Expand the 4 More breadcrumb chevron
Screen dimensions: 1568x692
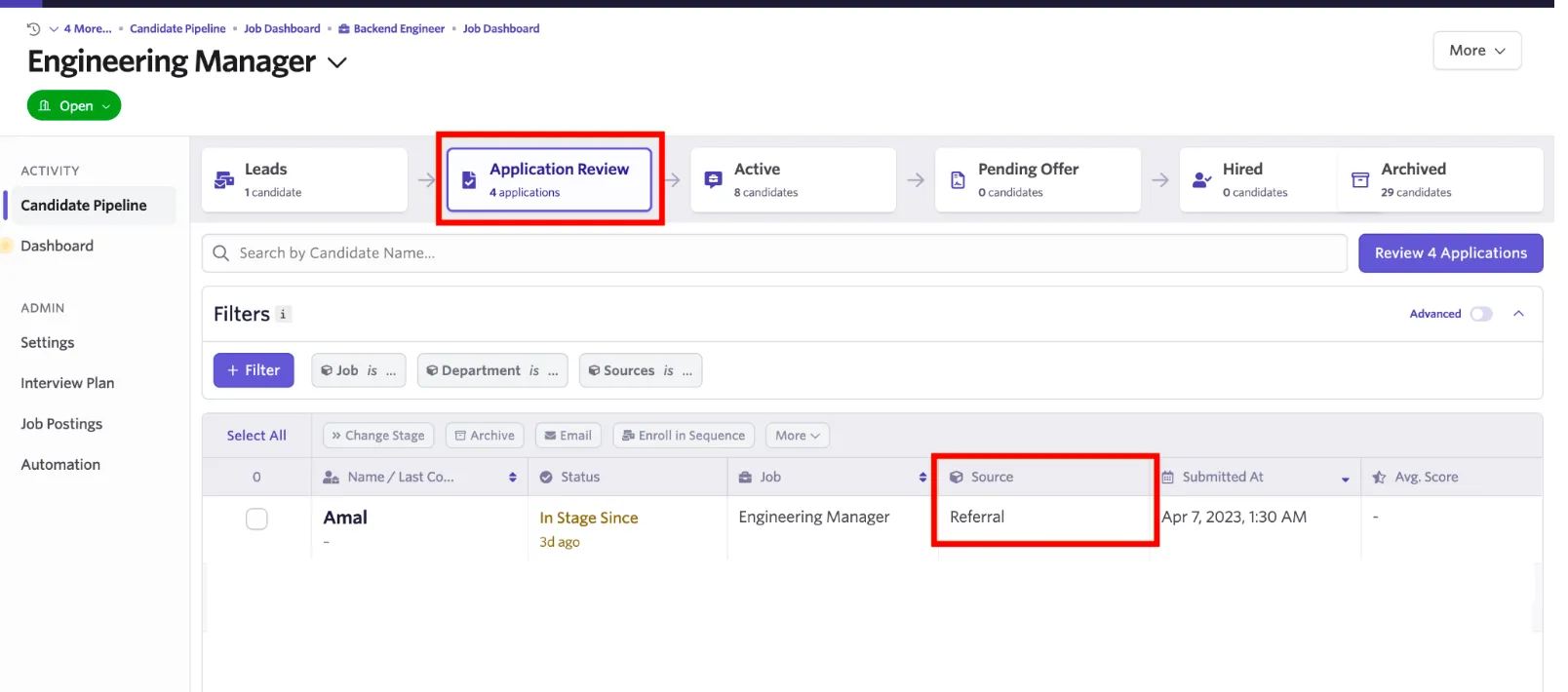coord(54,29)
